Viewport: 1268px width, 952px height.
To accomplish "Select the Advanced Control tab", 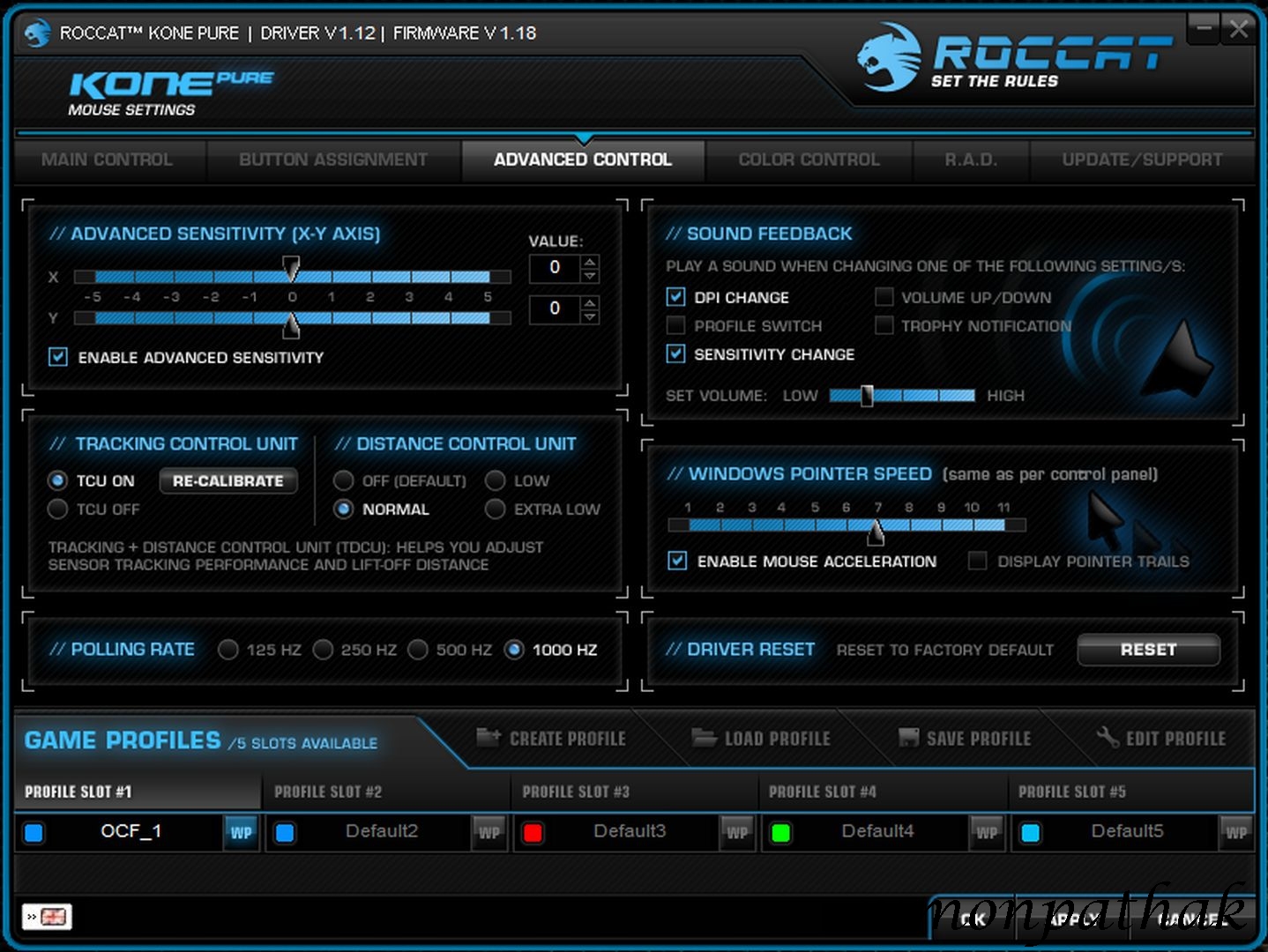I will [x=583, y=160].
